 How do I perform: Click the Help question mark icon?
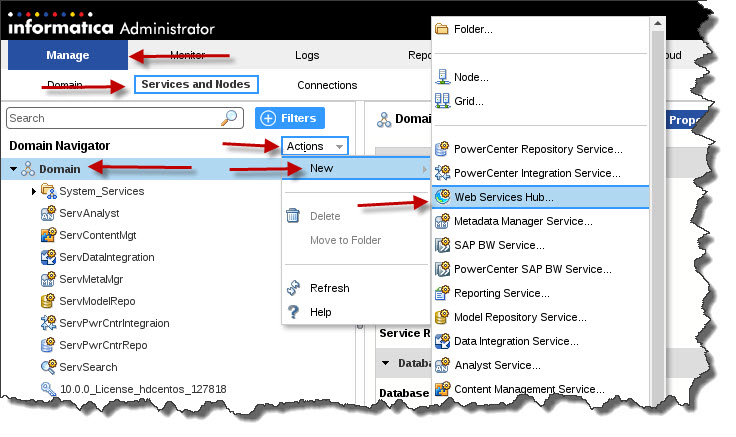(x=293, y=312)
